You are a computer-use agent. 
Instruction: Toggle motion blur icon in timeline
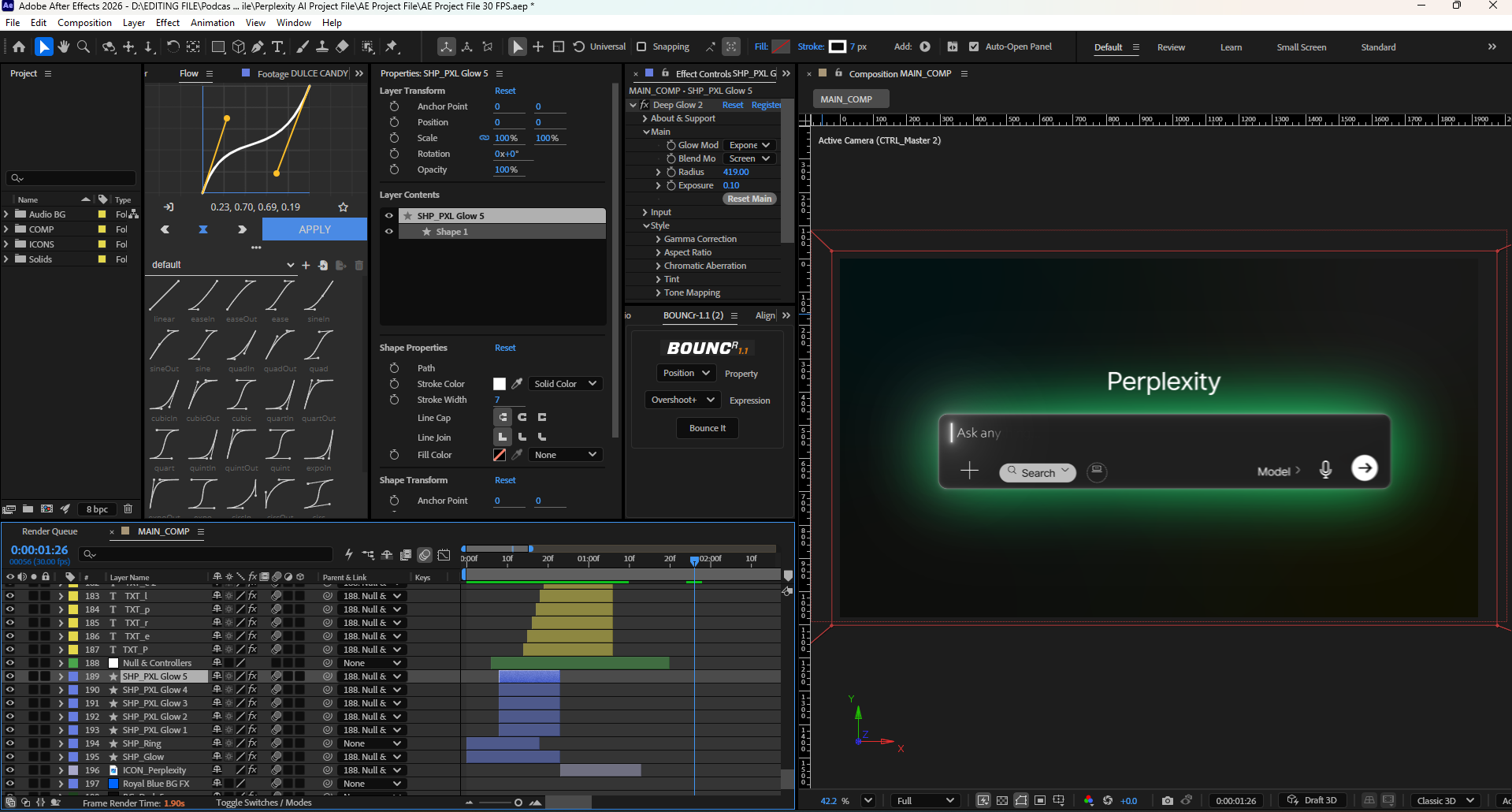[425, 555]
